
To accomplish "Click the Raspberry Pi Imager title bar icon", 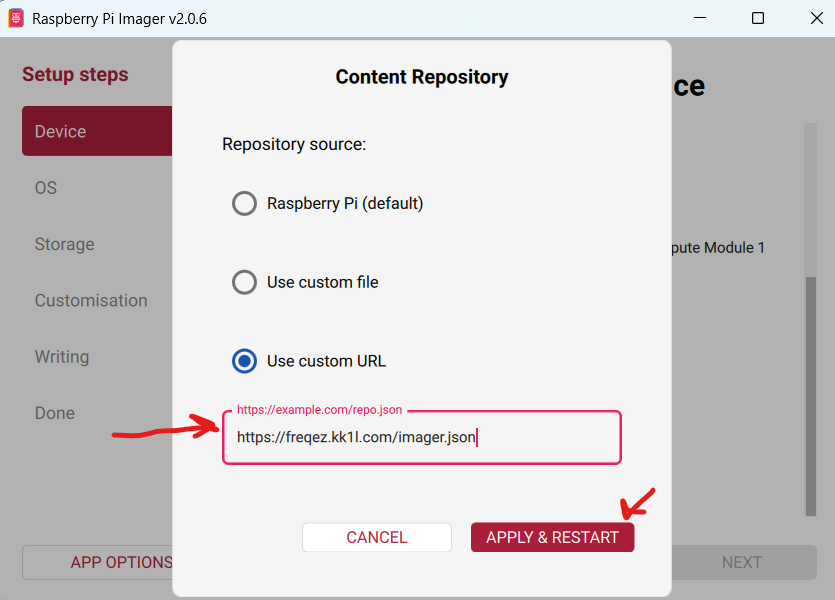I will (x=16, y=18).
